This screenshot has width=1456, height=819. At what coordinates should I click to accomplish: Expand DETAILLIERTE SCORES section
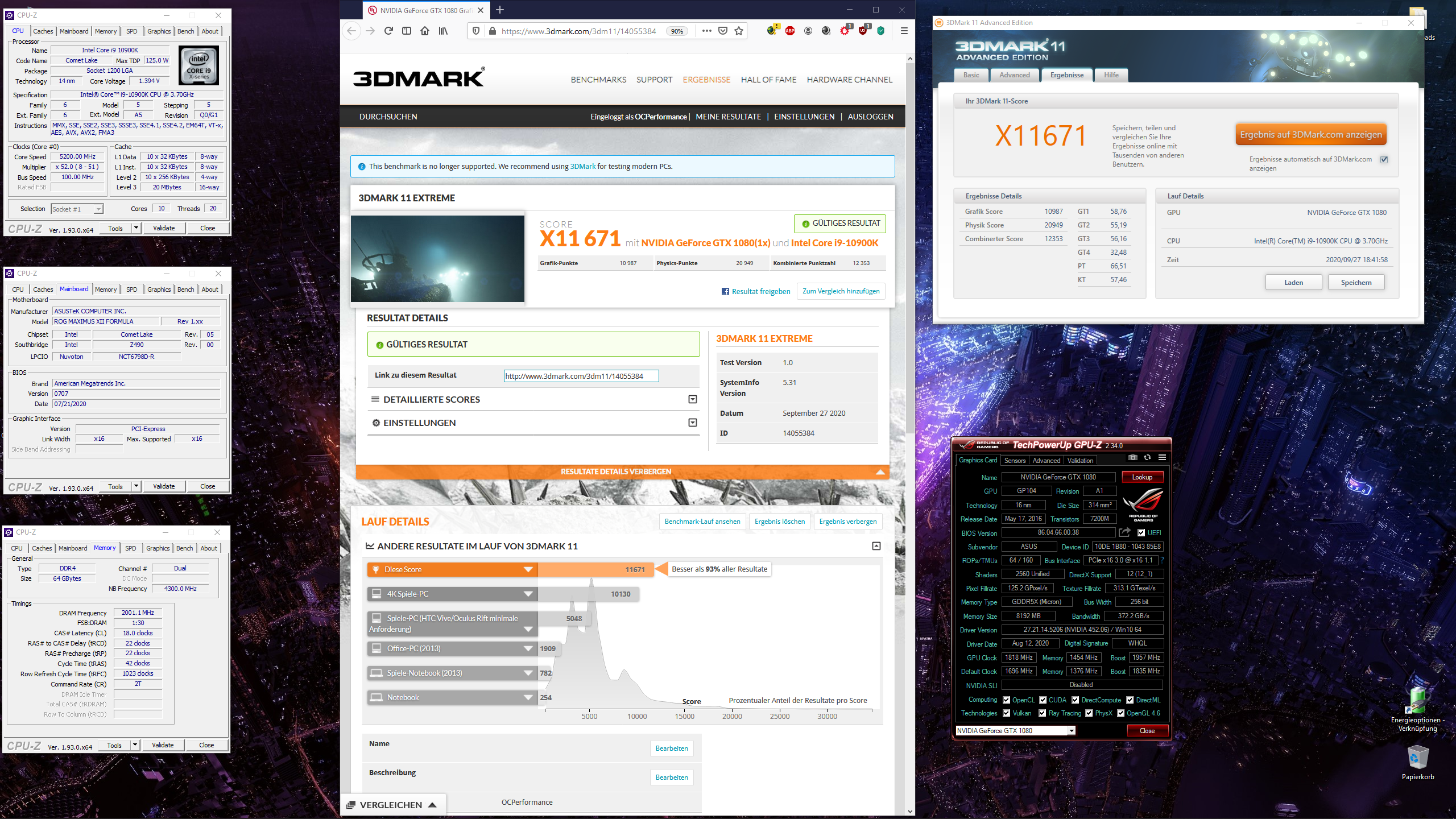point(692,399)
